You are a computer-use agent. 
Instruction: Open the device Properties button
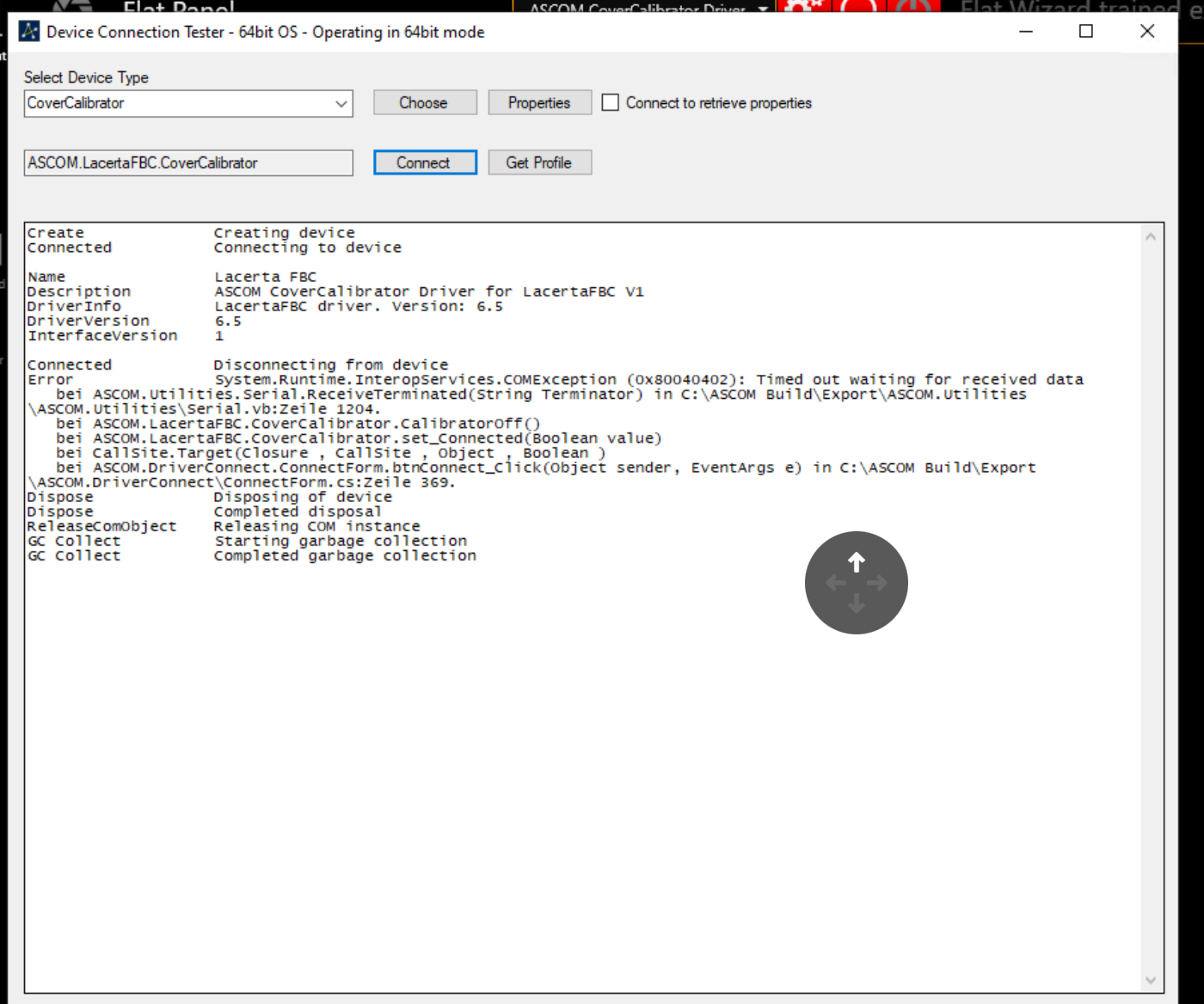(539, 102)
